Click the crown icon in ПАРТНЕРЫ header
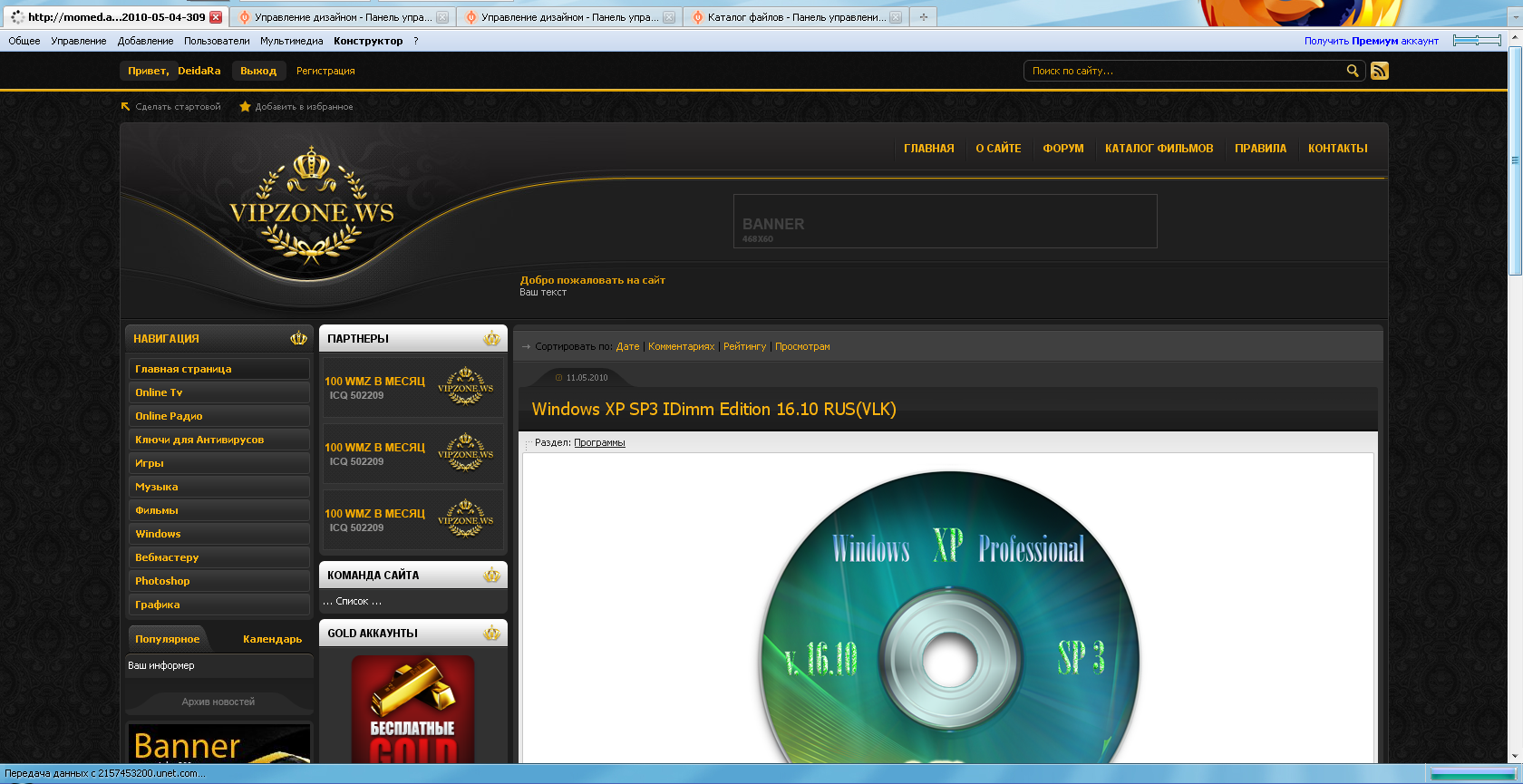 tap(491, 338)
